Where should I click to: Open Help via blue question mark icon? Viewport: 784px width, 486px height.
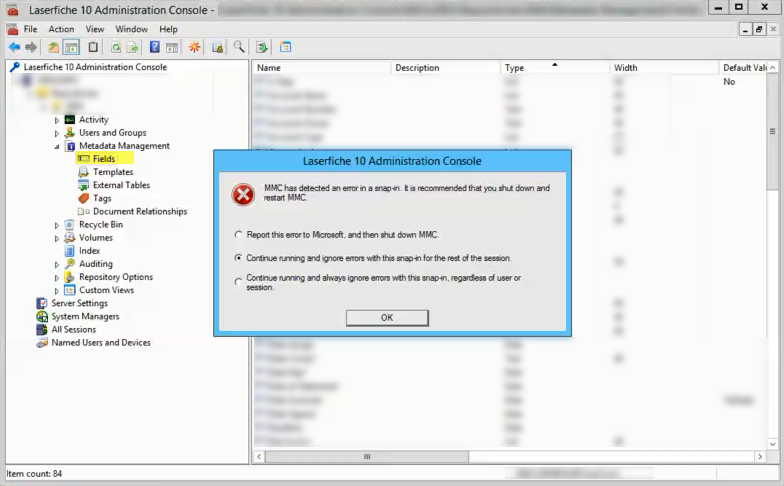pos(154,47)
